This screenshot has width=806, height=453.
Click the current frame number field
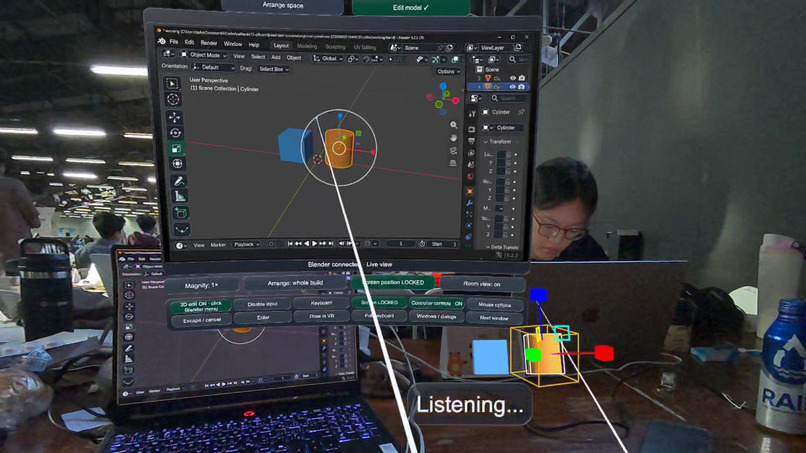point(401,244)
